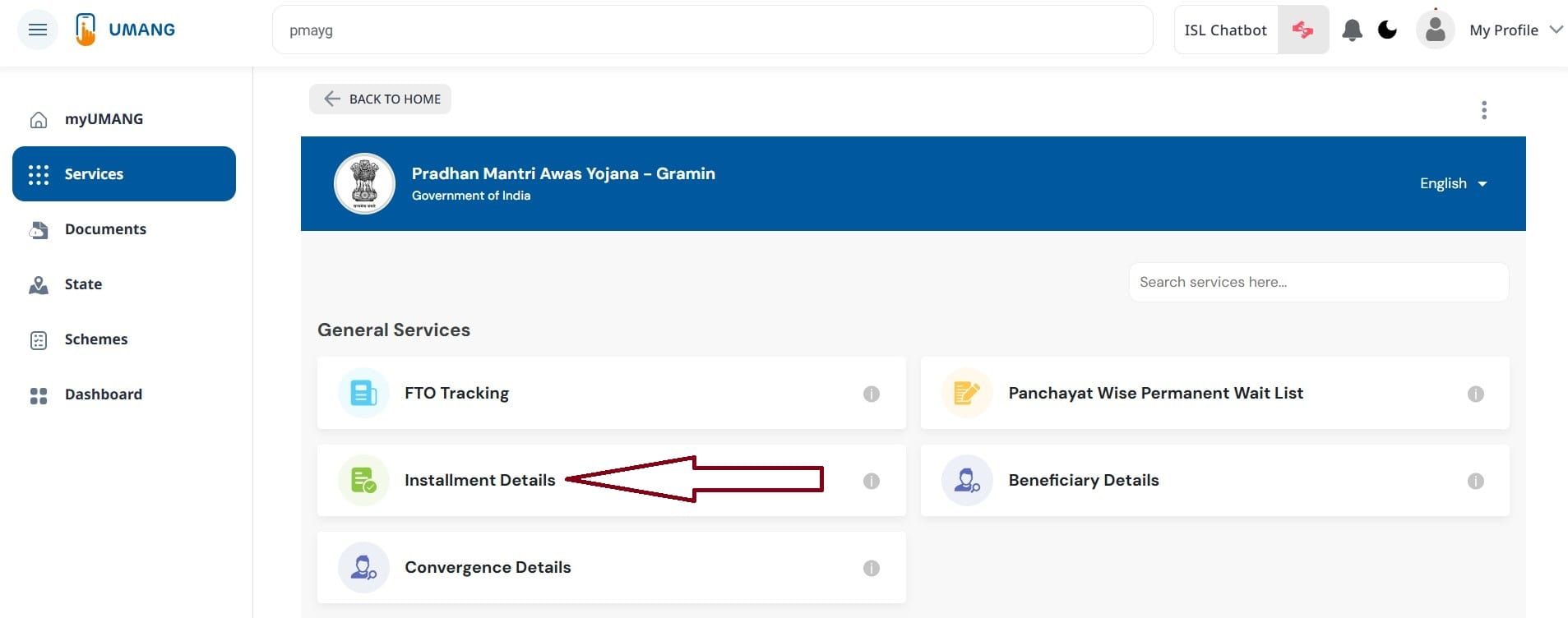
Task: Click the State map icon
Action: pos(39,285)
